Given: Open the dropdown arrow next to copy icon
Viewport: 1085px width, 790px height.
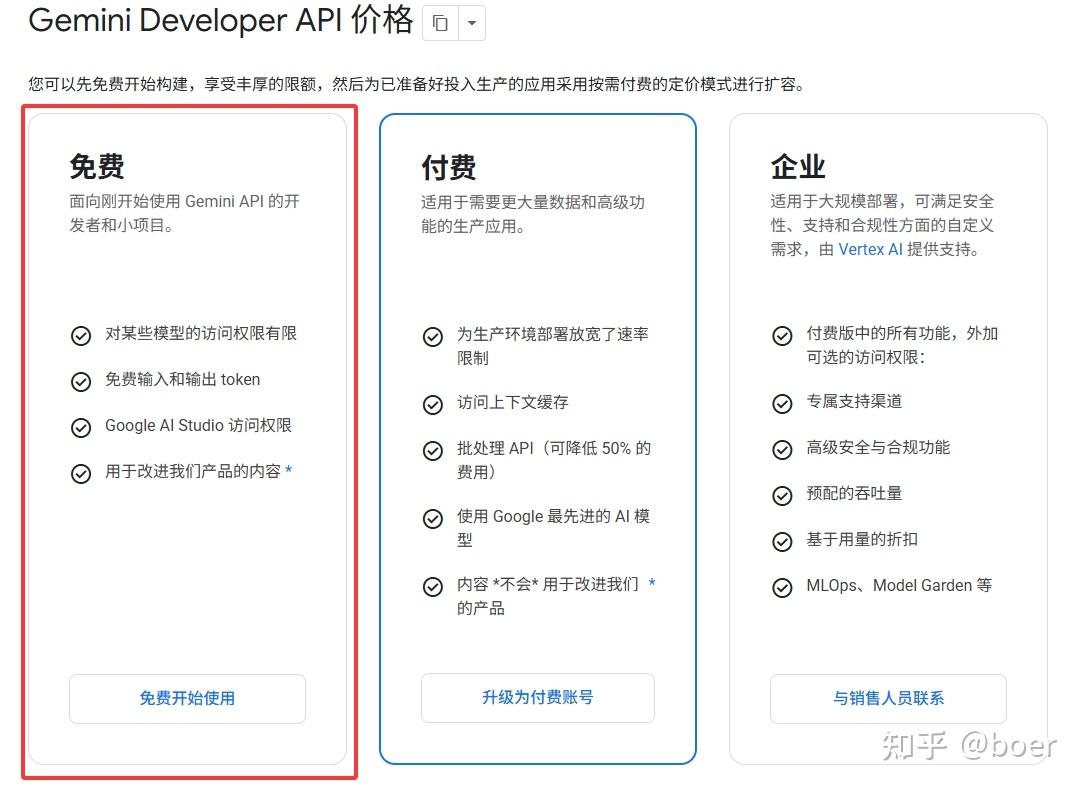Looking at the screenshot, I should [472, 23].
